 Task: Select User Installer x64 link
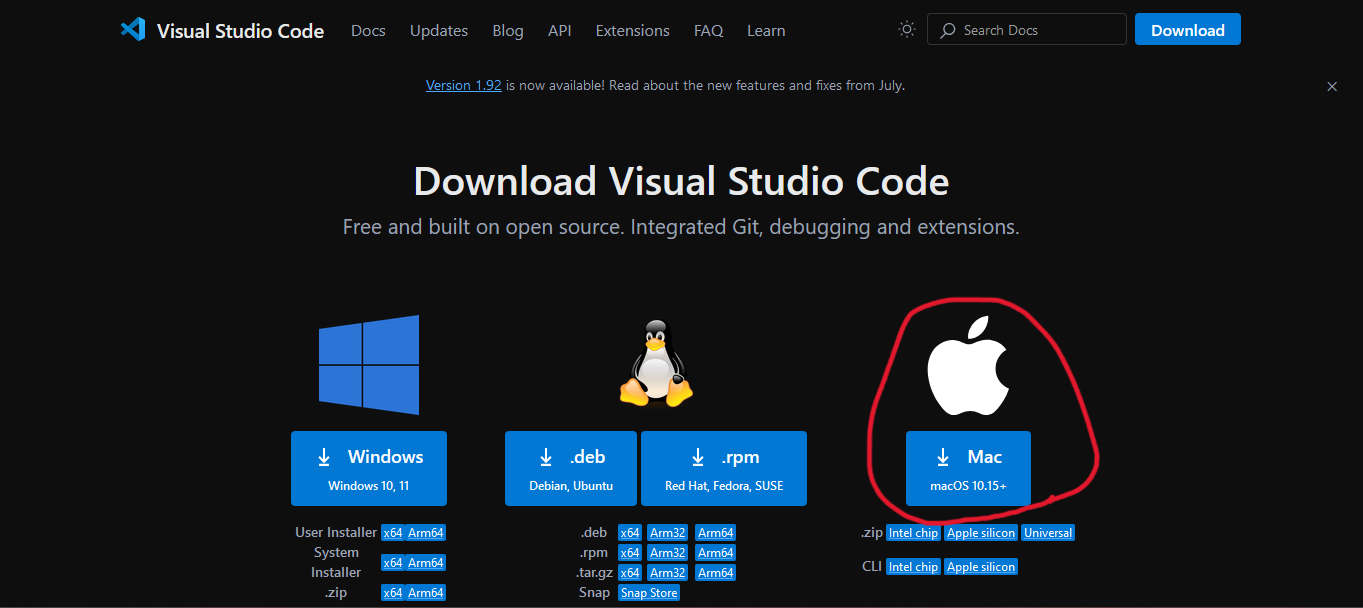pyautogui.click(x=392, y=533)
